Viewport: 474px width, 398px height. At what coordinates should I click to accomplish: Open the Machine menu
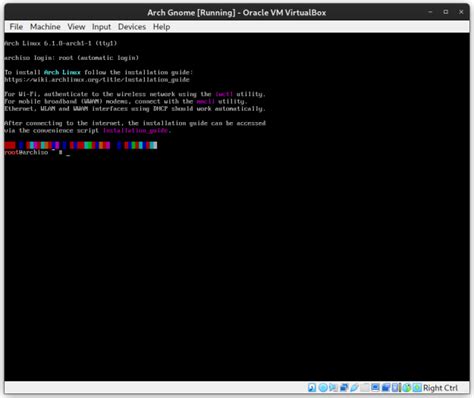45,27
